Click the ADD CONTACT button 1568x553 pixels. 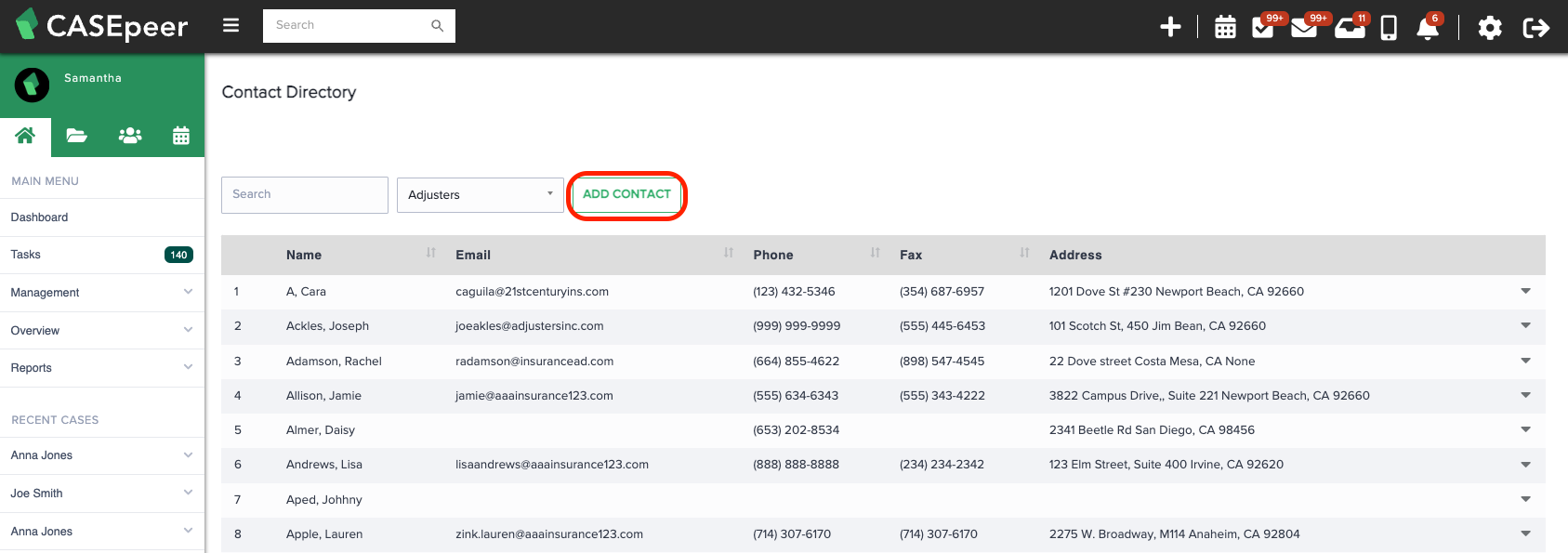point(626,194)
